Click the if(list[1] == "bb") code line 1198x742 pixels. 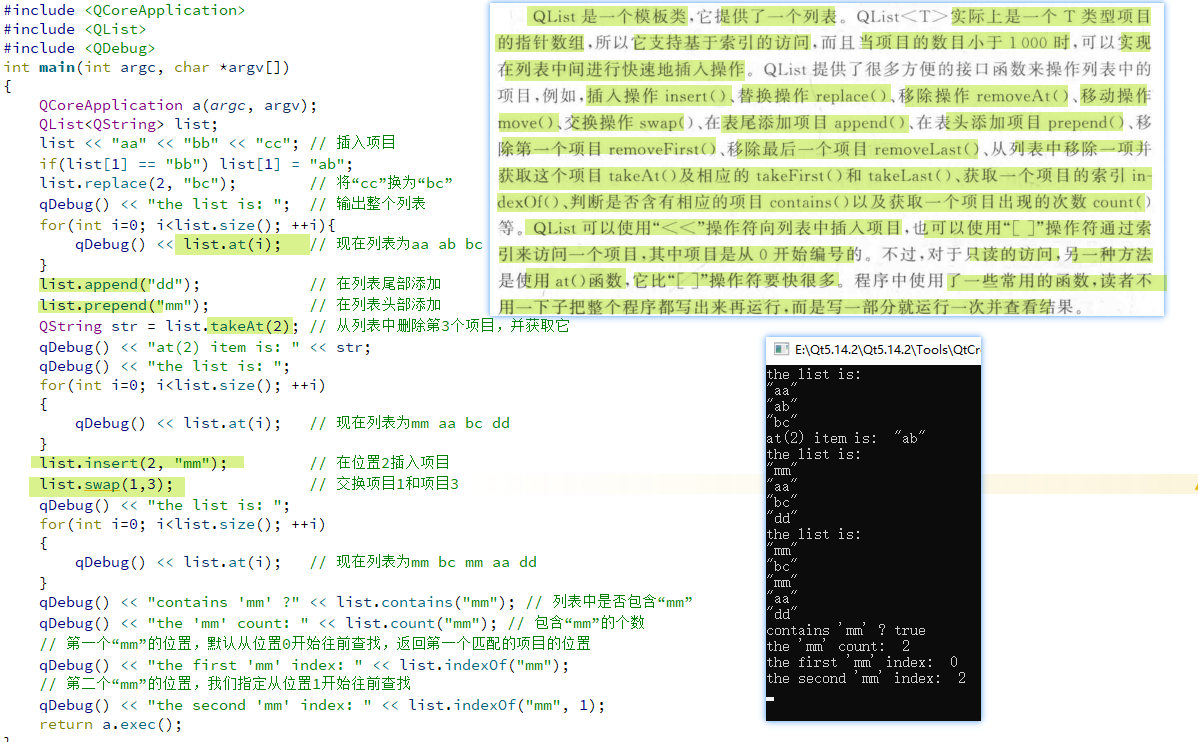(x=196, y=164)
